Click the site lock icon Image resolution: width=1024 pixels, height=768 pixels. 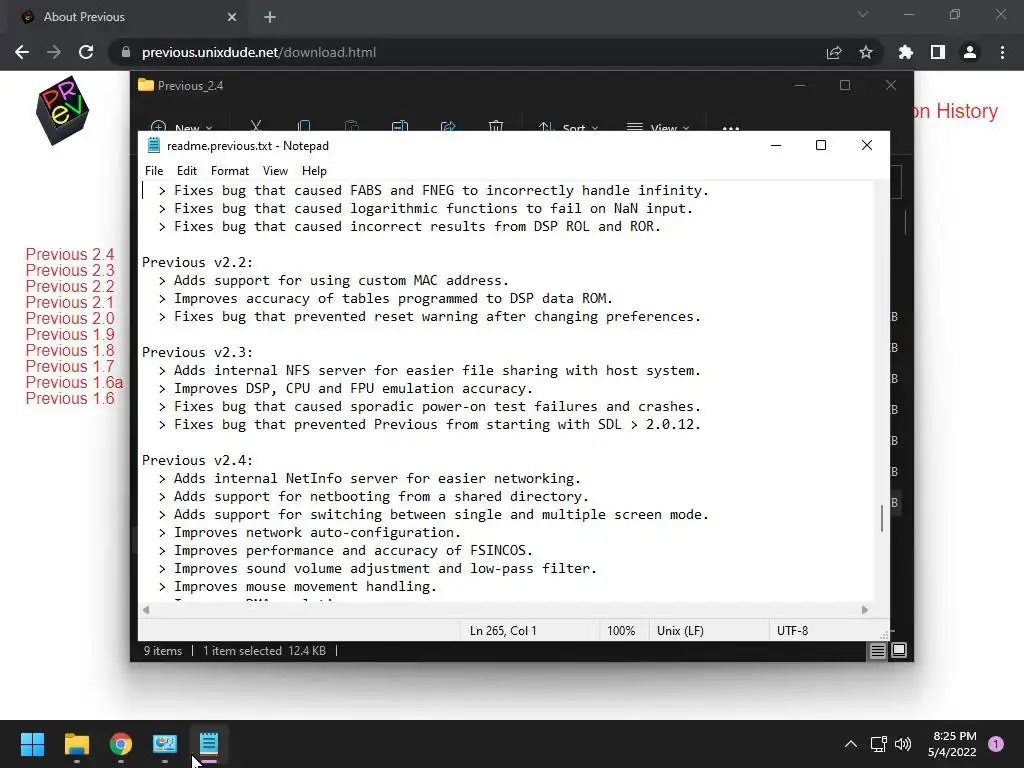(126, 52)
